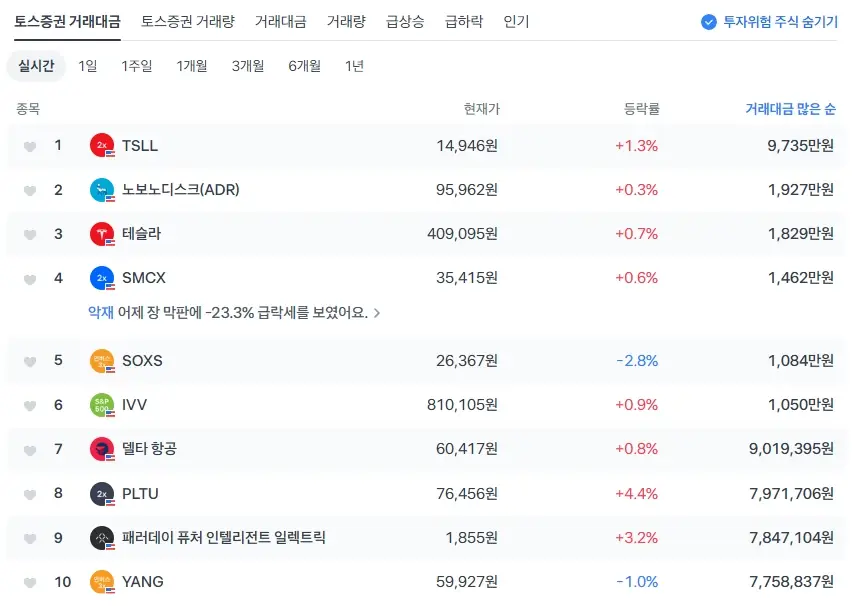
Task: Click the SMCX stock logo icon
Action: [x=102, y=278]
